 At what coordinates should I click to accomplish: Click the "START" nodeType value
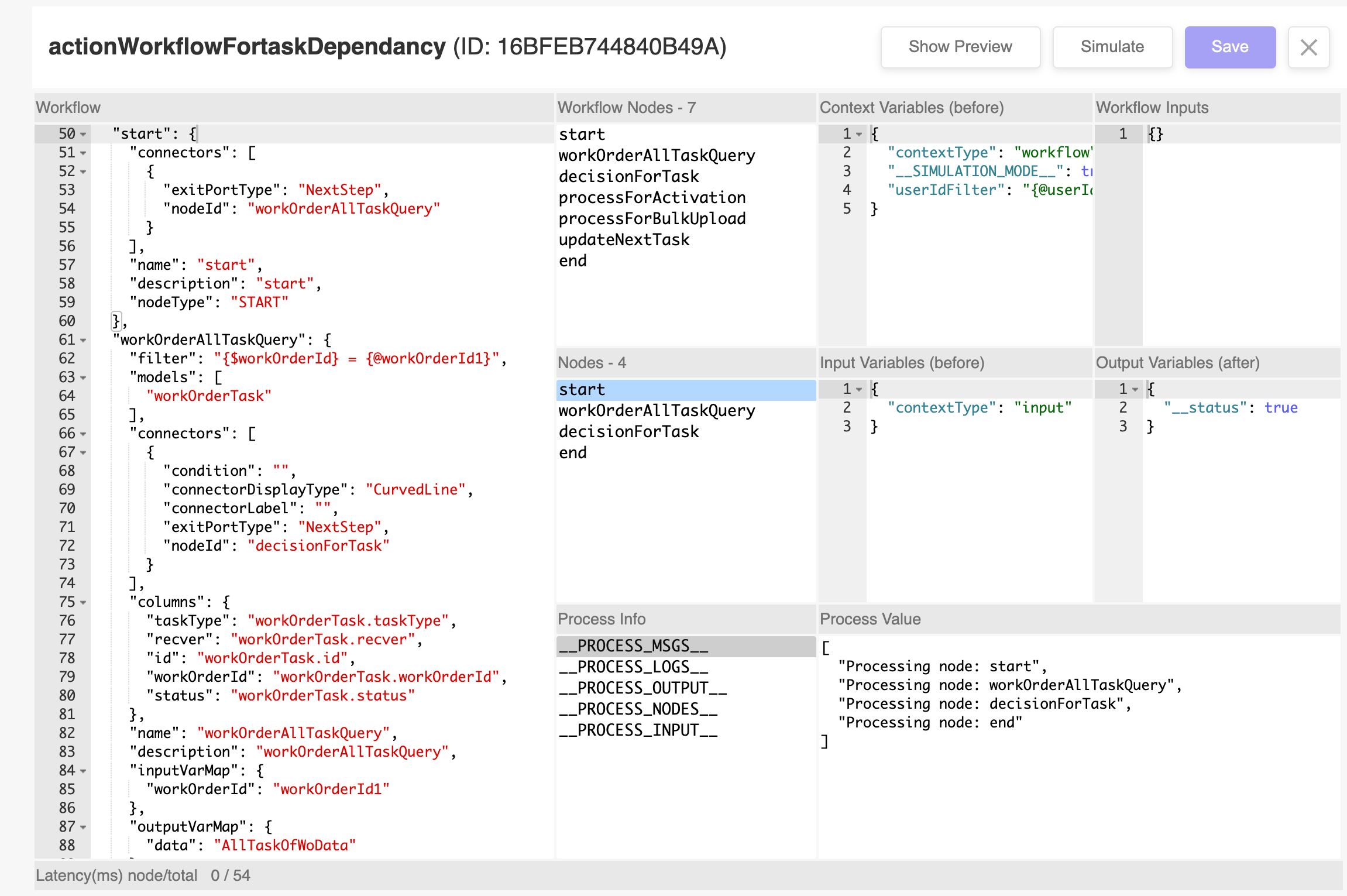pyautogui.click(x=259, y=303)
